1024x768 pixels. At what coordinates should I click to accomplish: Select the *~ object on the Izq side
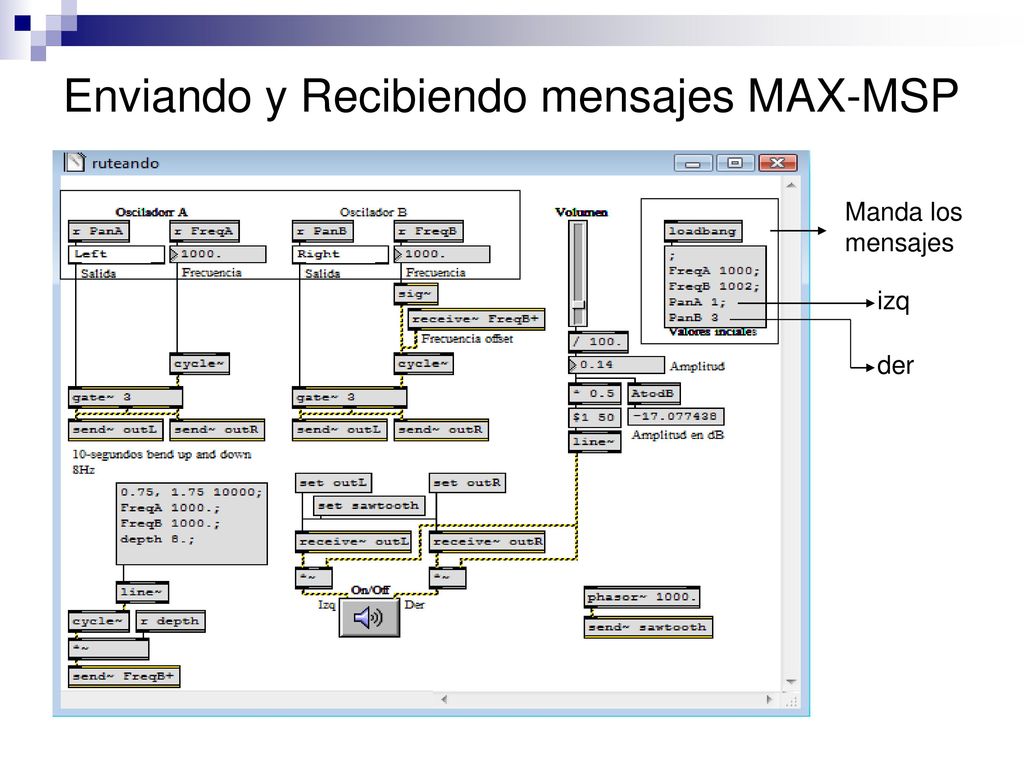pyautogui.click(x=314, y=578)
